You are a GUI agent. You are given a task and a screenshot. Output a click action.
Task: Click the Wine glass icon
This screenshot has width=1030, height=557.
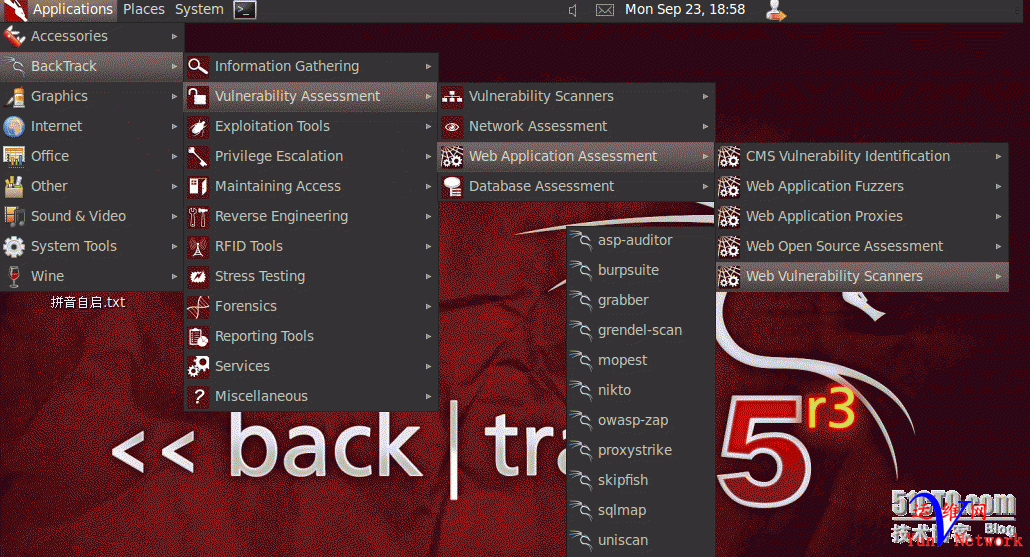pyautogui.click(x=14, y=277)
